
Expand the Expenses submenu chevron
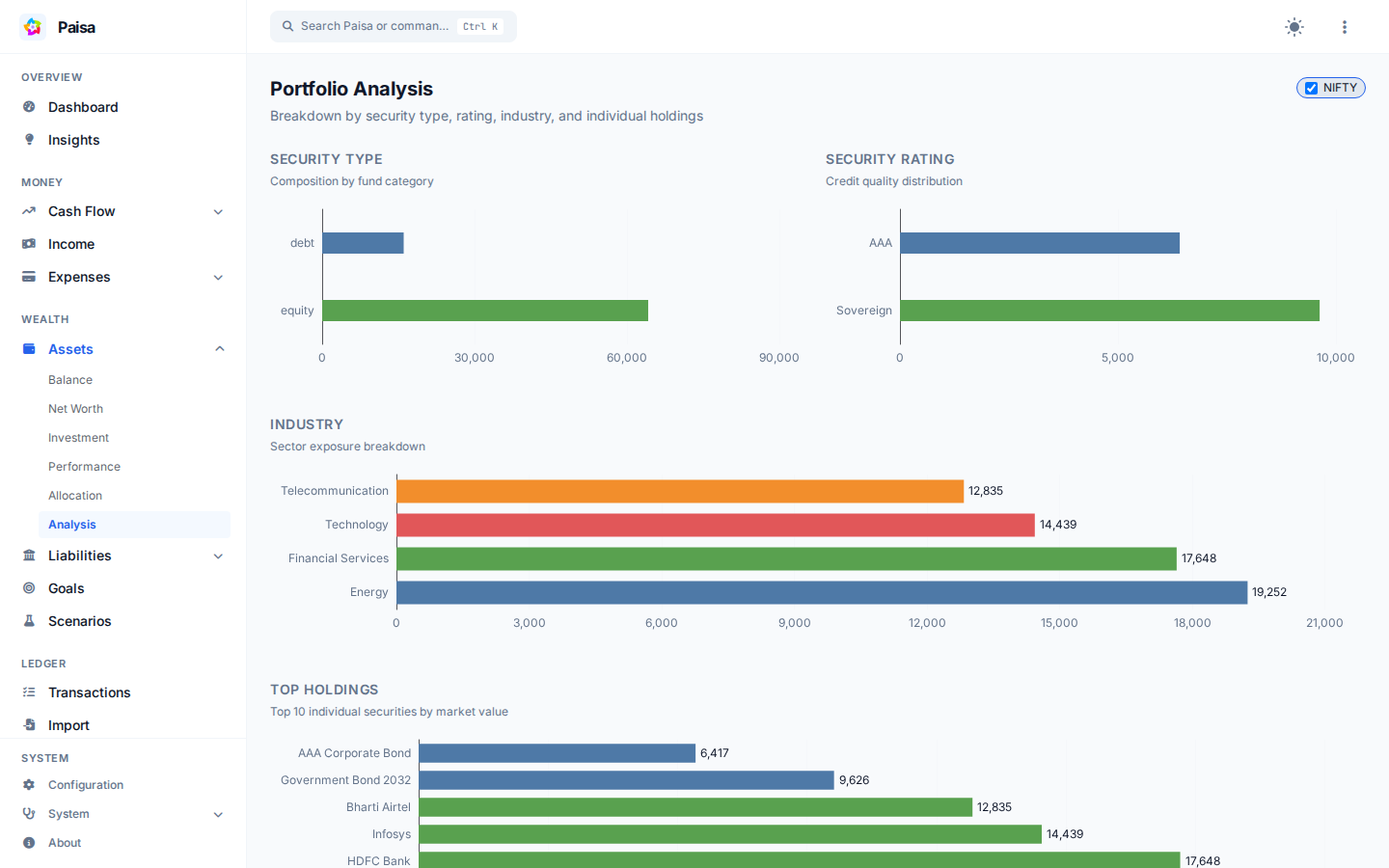point(218,278)
